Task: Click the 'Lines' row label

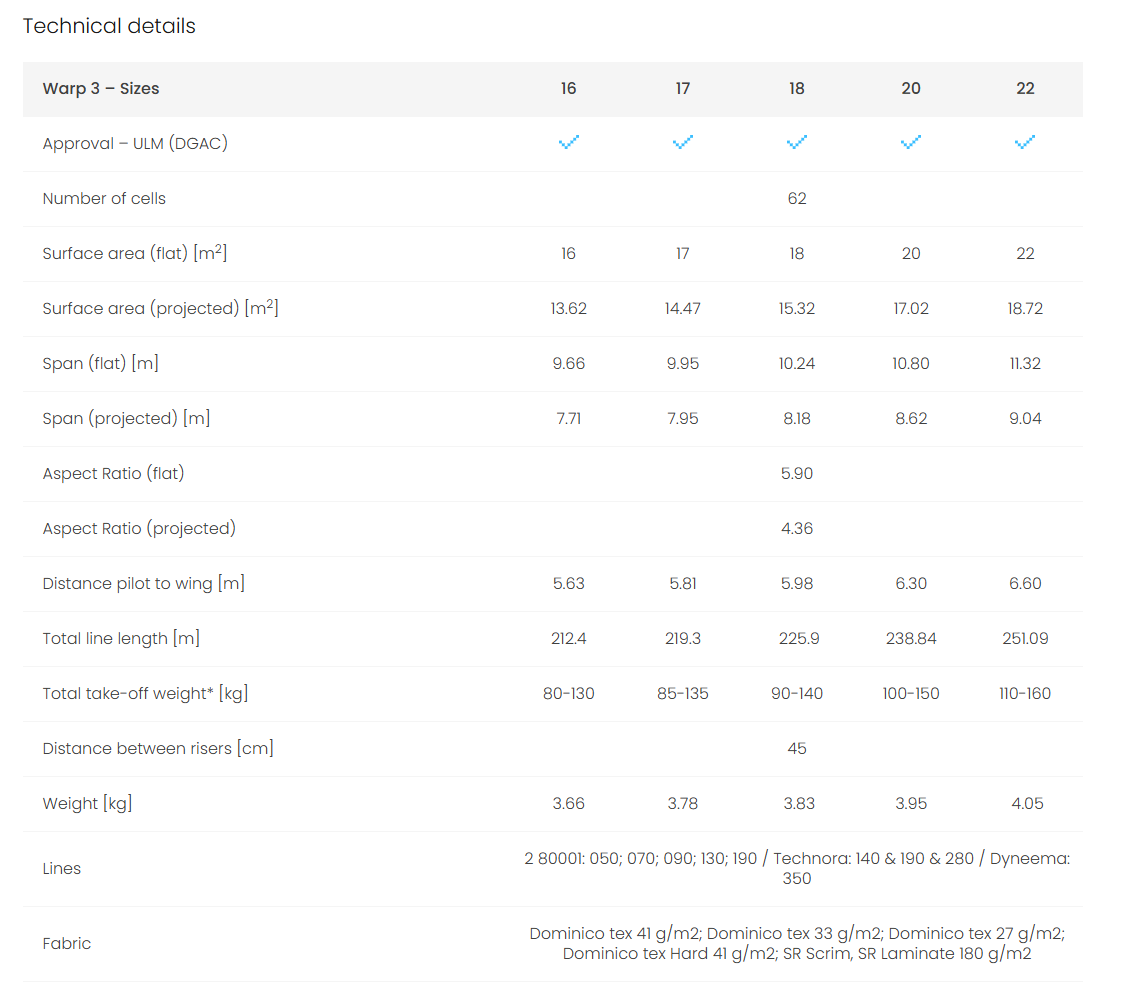Action: tap(62, 869)
